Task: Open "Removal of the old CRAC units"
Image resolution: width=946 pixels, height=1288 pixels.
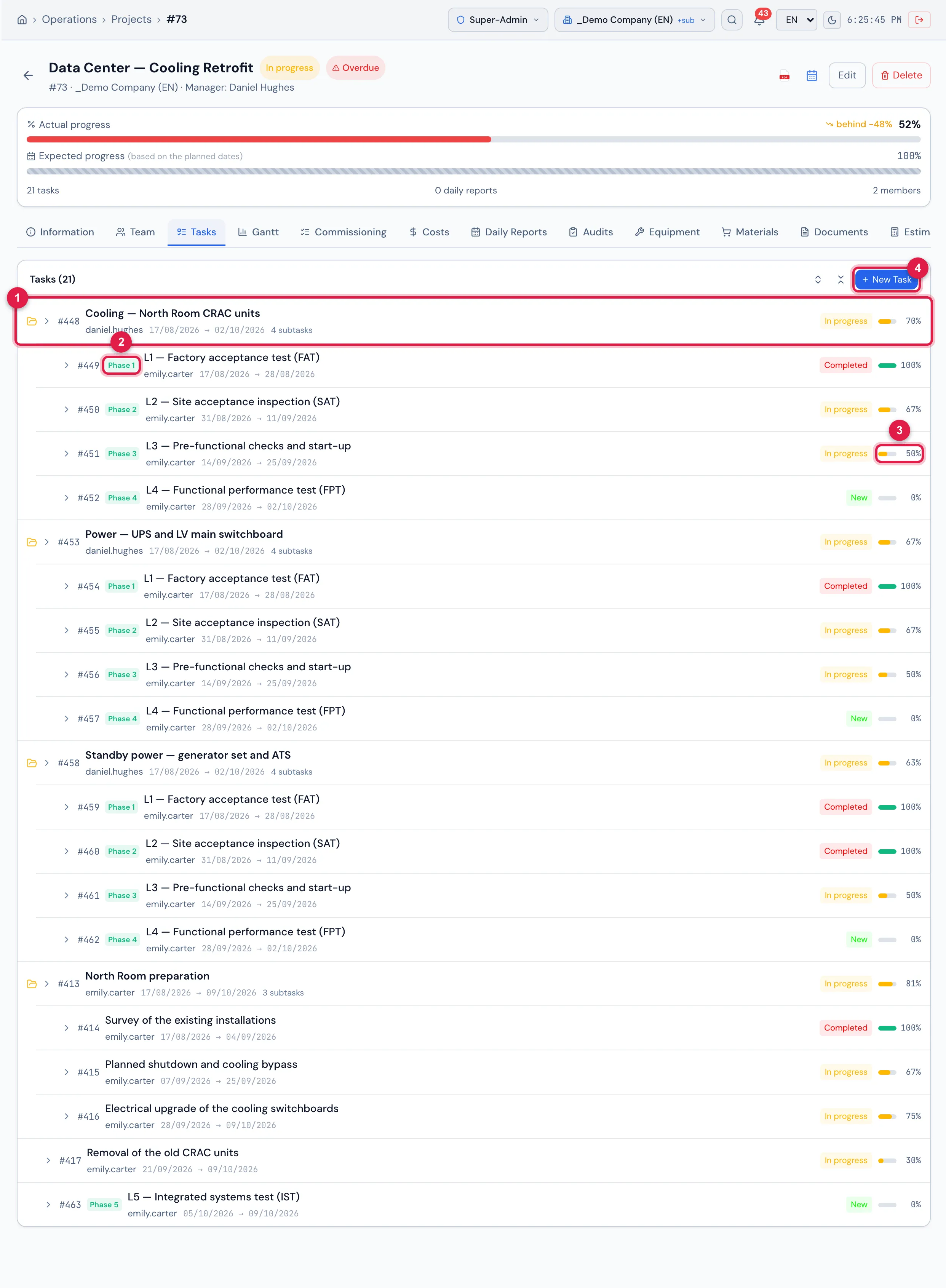Action: [163, 1153]
